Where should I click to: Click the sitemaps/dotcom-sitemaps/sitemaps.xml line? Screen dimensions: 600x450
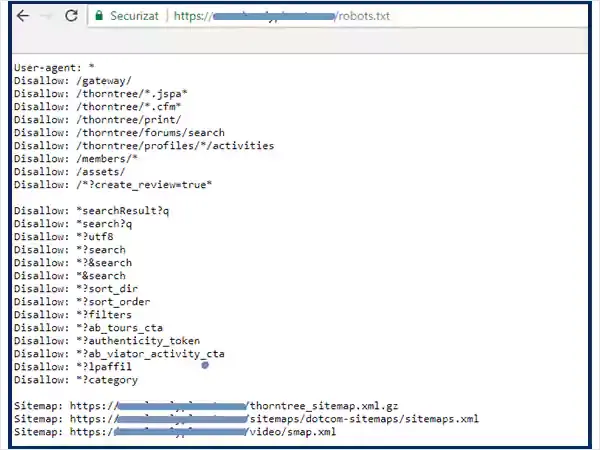[x=246, y=419]
